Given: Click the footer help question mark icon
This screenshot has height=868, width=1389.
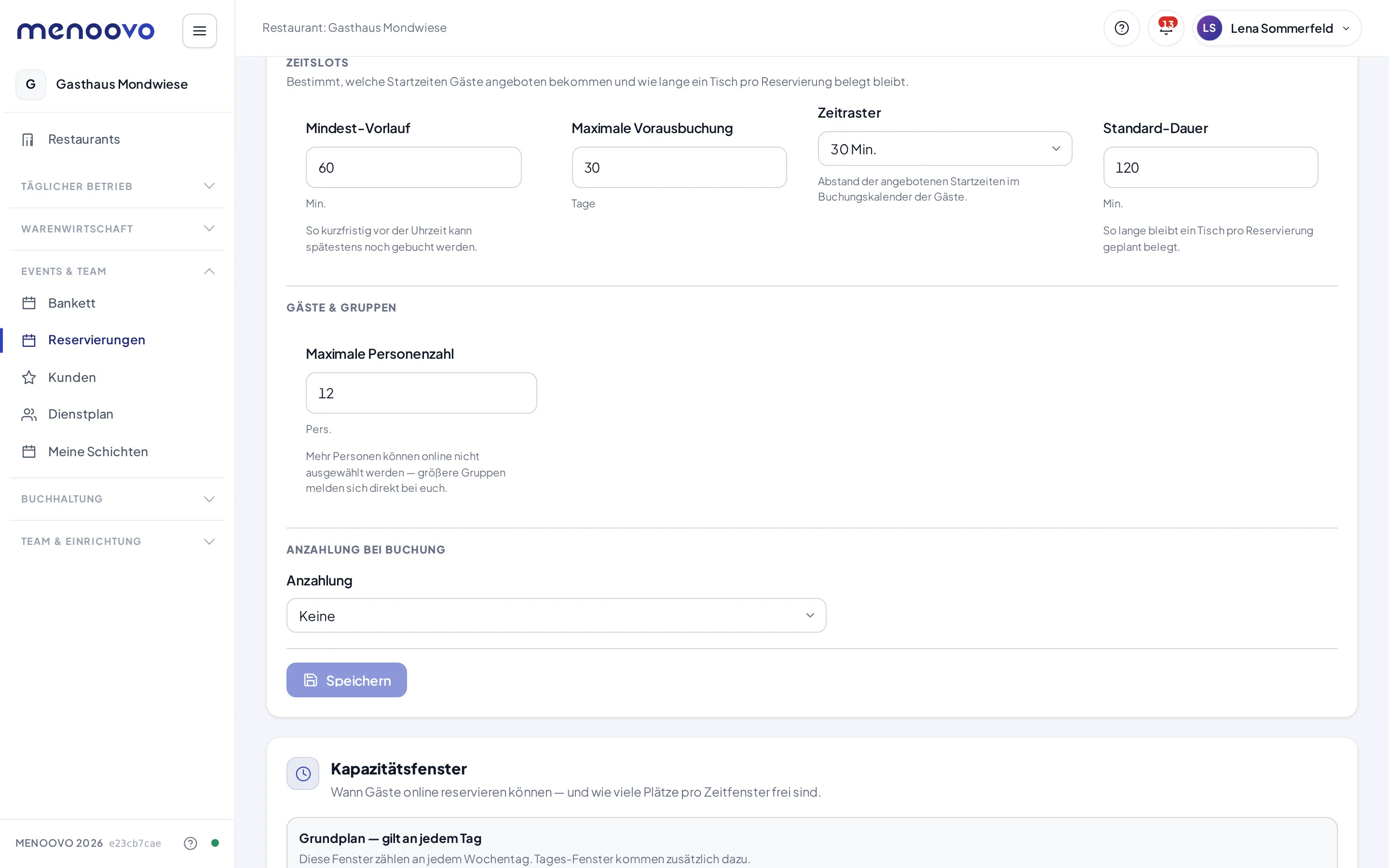Looking at the screenshot, I should click(191, 843).
